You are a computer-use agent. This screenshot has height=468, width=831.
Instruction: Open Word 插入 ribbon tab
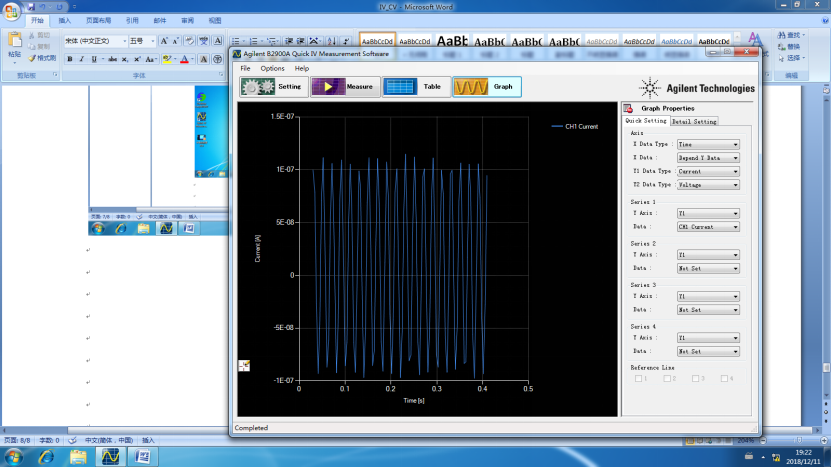point(65,21)
